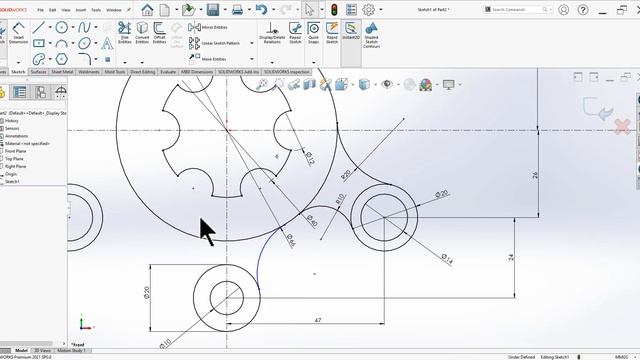Expand the Circle tool dropdown arrow
The image size is (640, 360).
tap(73, 27)
